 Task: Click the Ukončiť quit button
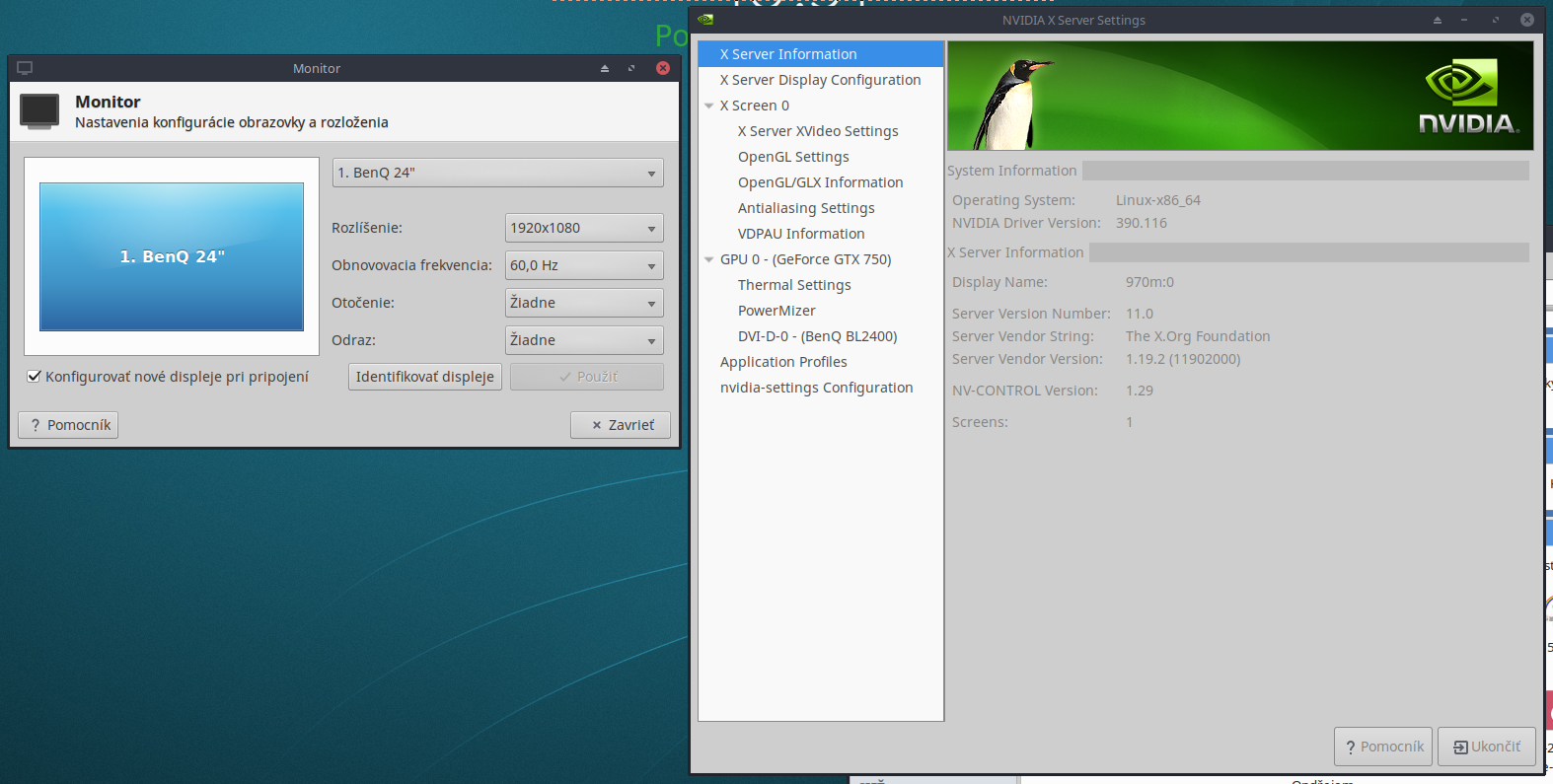(1486, 747)
